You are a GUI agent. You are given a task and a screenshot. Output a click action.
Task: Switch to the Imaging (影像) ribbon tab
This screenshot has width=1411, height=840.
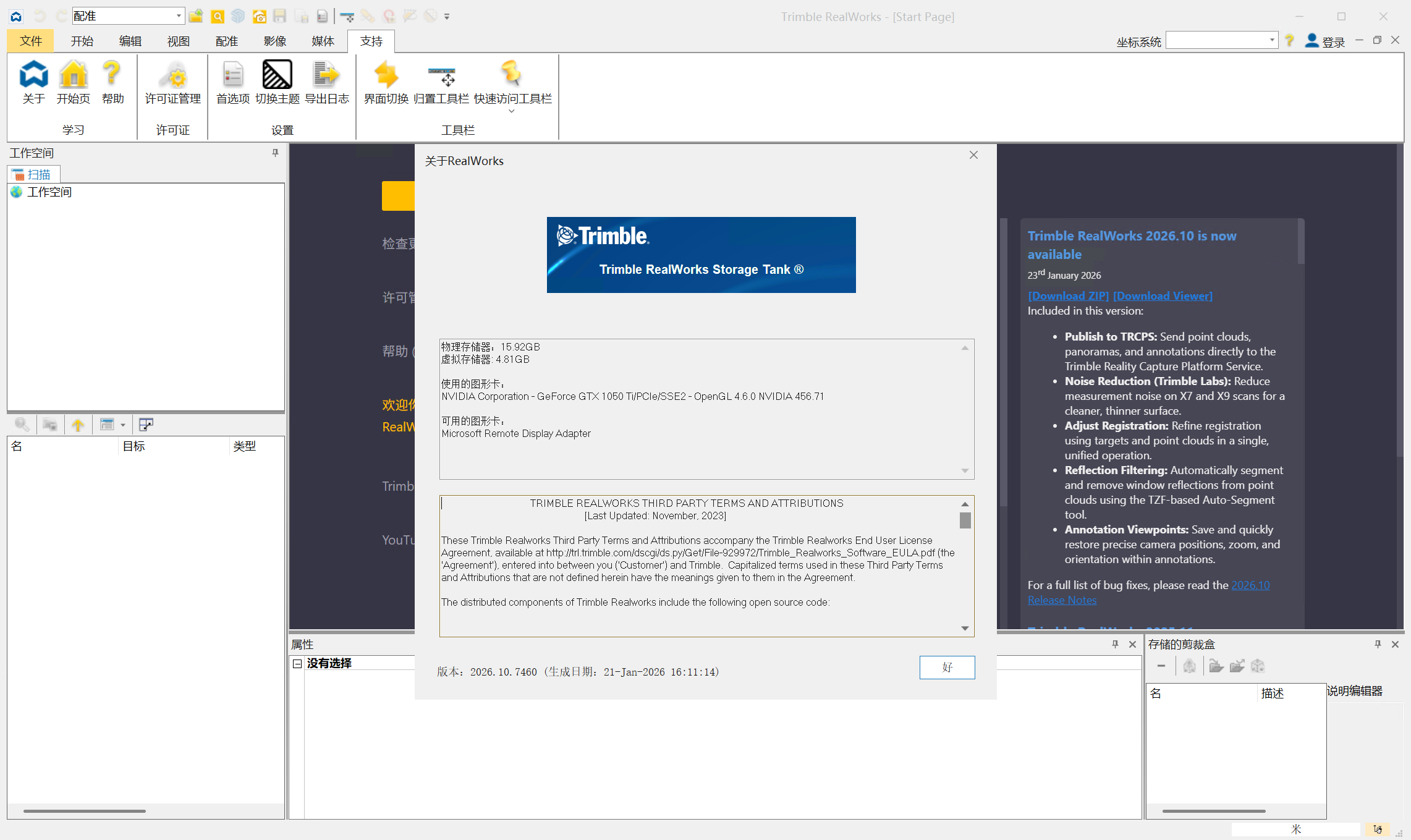(275, 41)
